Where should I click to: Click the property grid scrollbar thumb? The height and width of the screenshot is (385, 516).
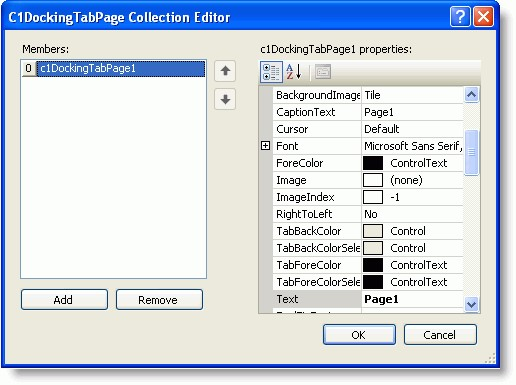pos(471,152)
